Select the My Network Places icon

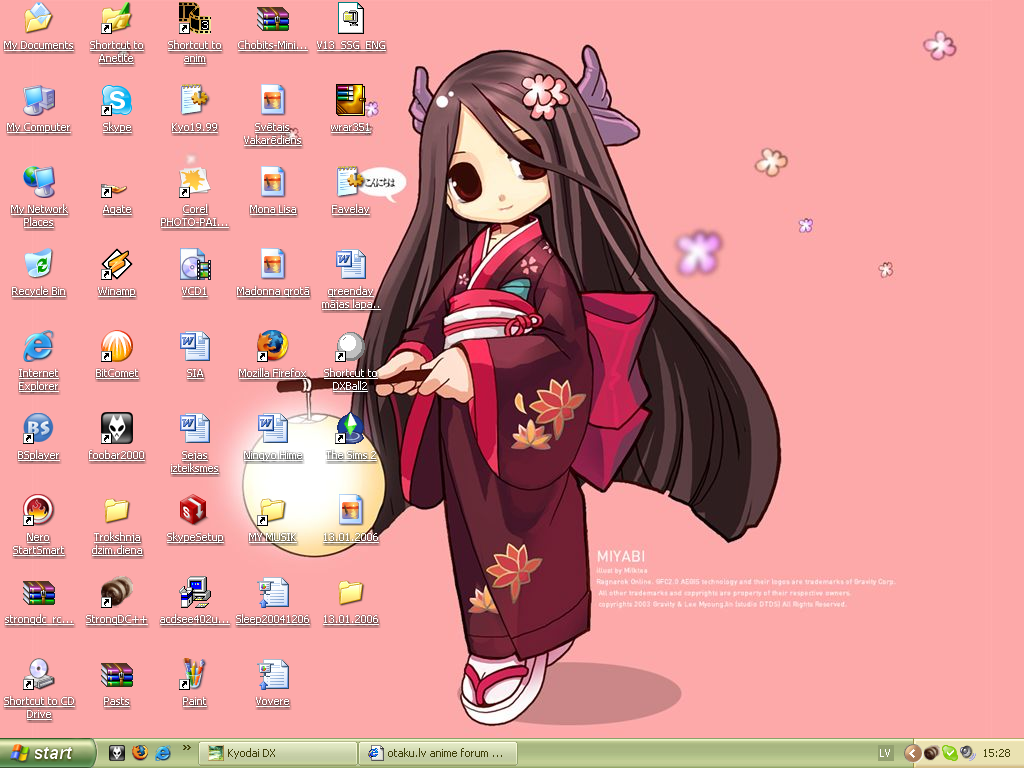39,182
